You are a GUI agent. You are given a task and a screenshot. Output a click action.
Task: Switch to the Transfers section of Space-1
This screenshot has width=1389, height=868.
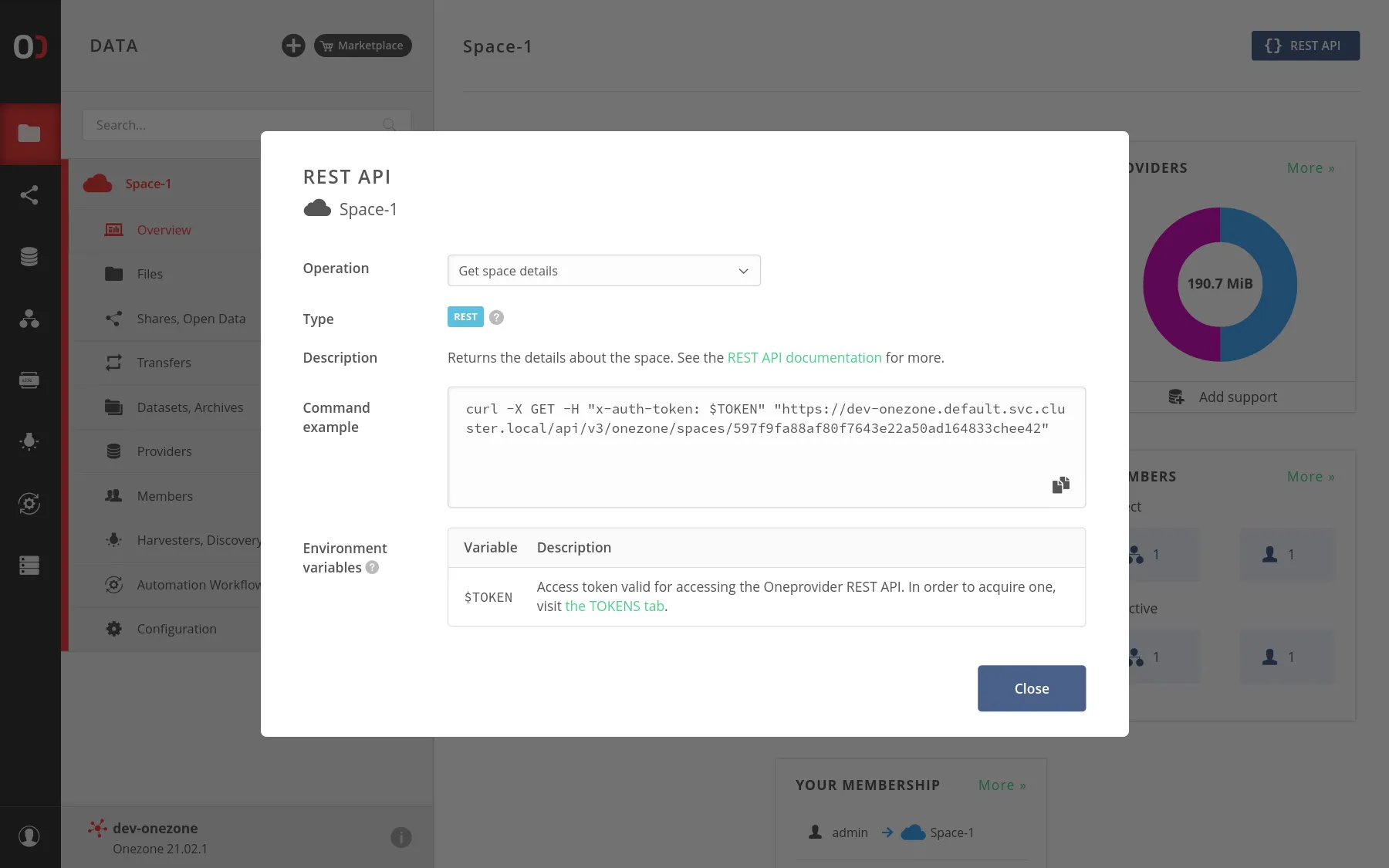coord(164,362)
